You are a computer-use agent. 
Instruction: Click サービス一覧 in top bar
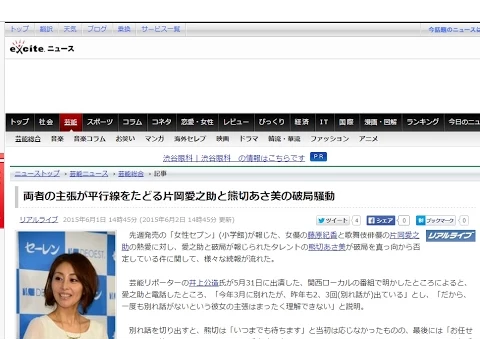(161, 29)
